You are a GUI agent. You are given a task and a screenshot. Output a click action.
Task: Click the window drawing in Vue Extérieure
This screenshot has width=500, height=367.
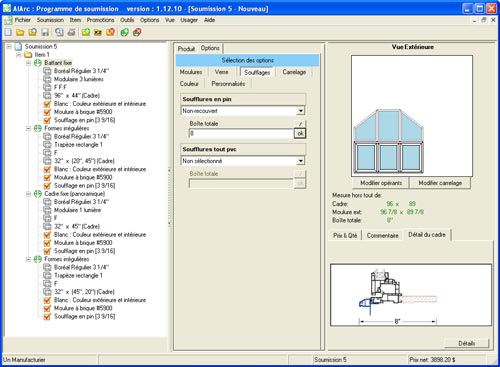coord(388,141)
